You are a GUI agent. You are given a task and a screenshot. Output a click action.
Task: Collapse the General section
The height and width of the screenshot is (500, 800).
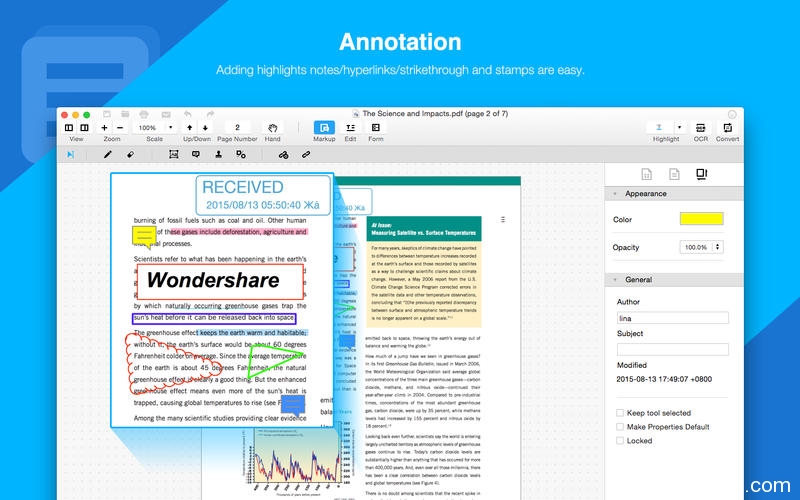pyautogui.click(x=615, y=280)
